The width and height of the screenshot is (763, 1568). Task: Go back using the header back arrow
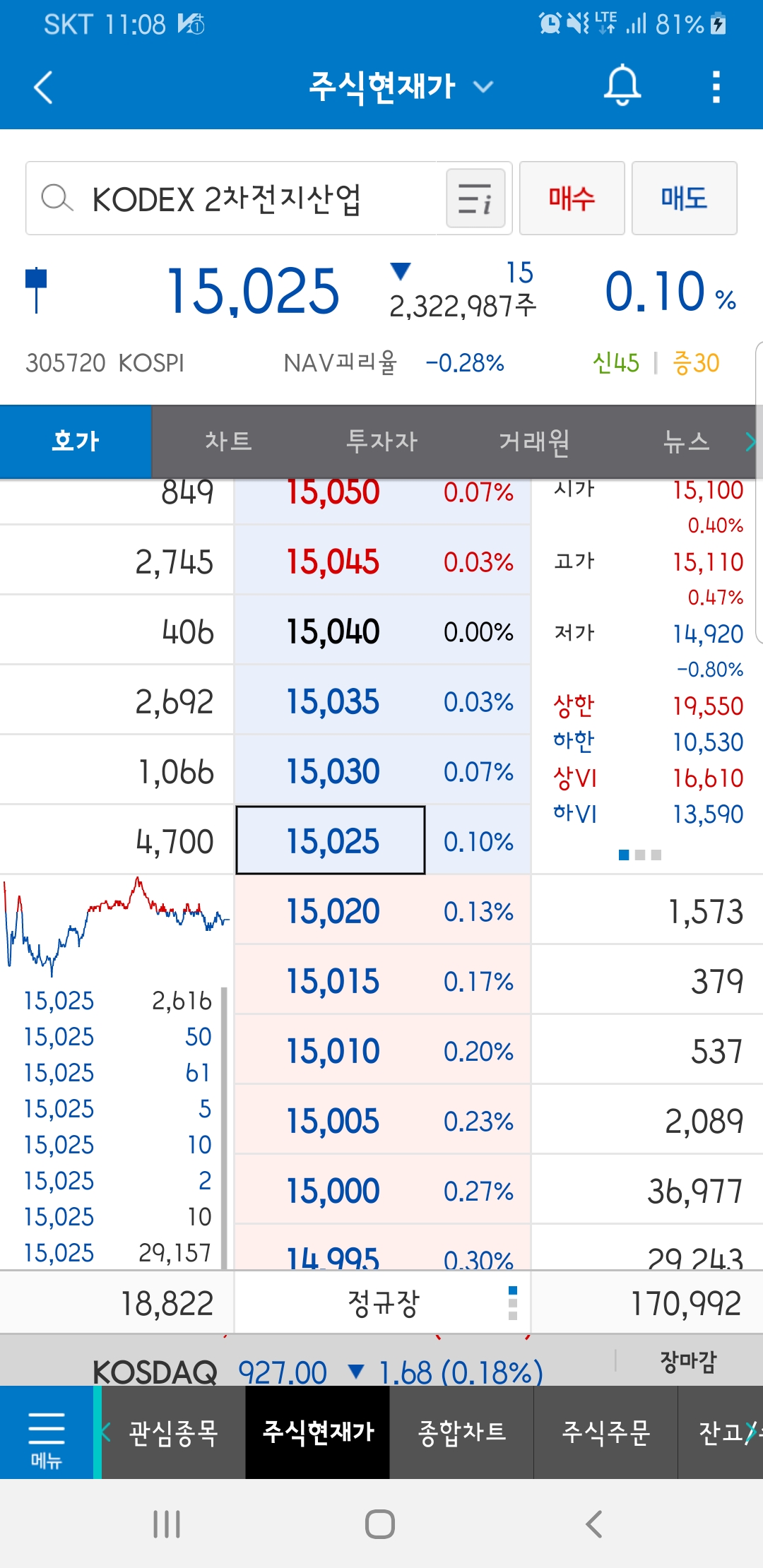tap(44, 88)
